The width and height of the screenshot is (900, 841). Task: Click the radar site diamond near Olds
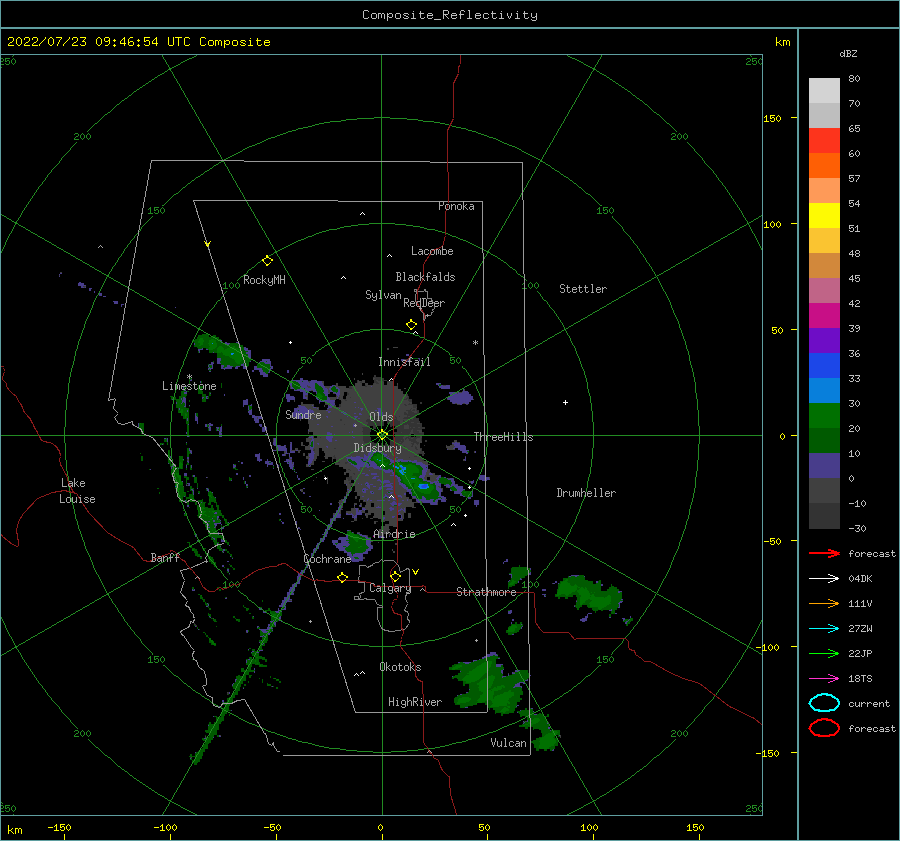pyautogui.click(x=382, y=435)
